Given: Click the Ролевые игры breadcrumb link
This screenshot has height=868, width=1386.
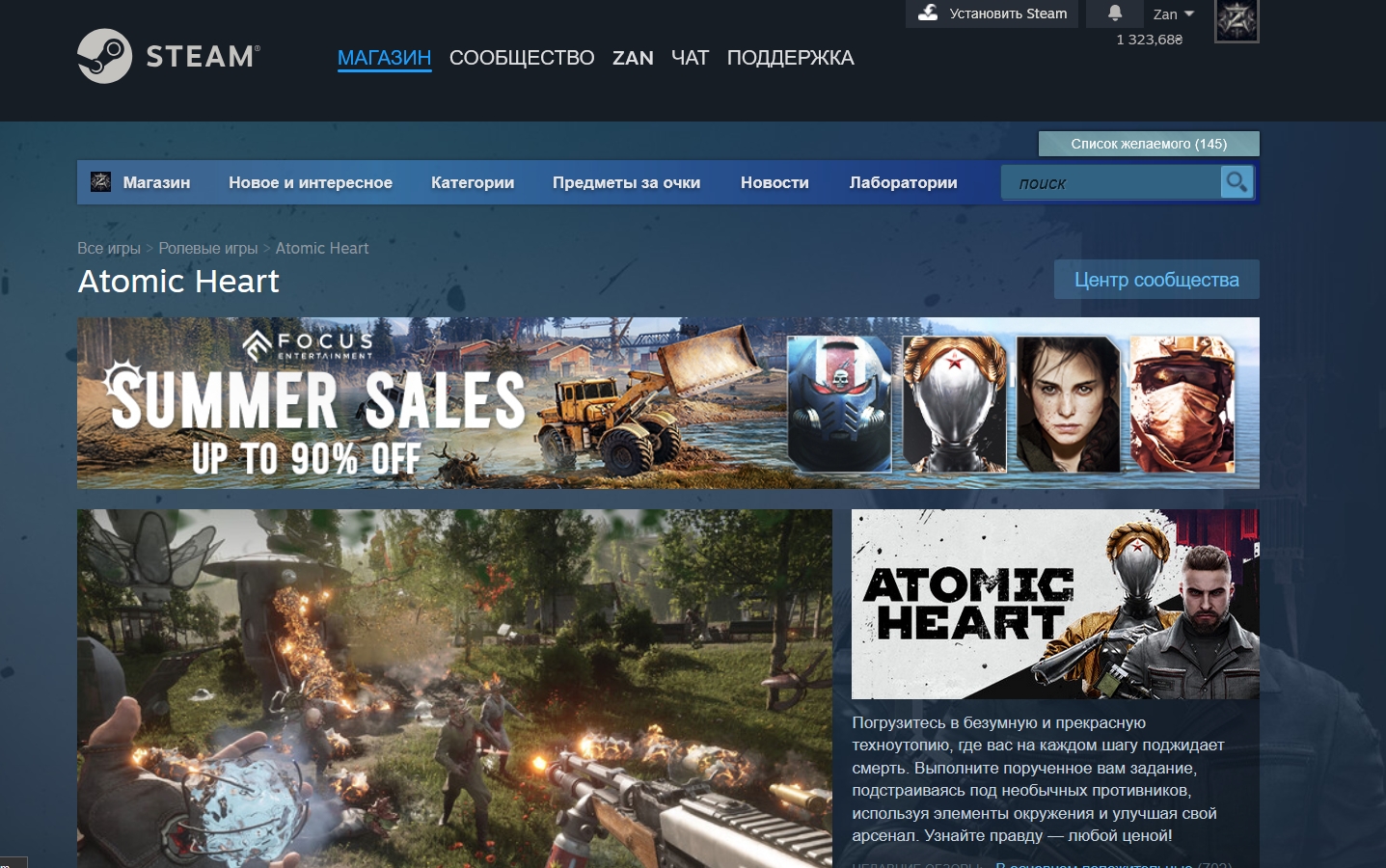Looking at the screenshot, I should [x=208, y=248].
